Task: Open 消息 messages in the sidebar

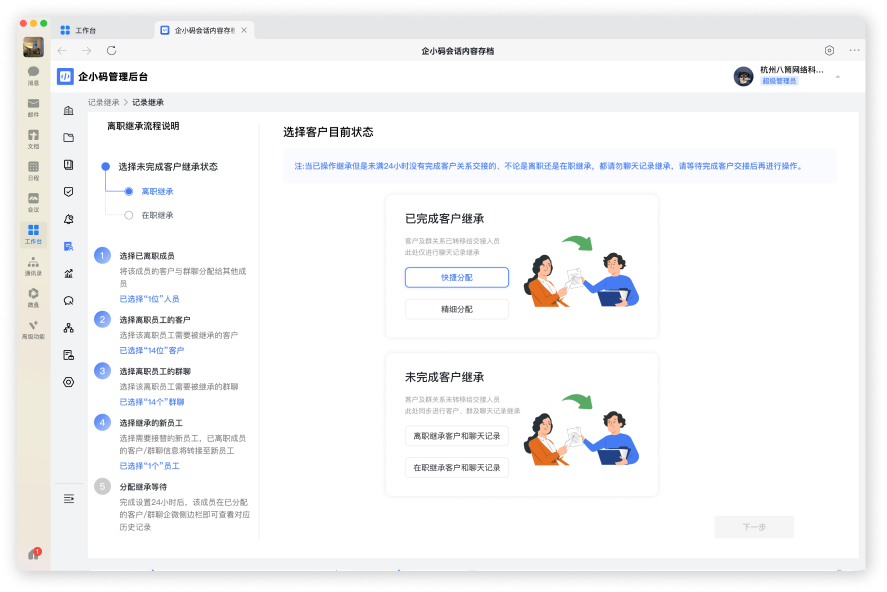Action: (33, 75)
